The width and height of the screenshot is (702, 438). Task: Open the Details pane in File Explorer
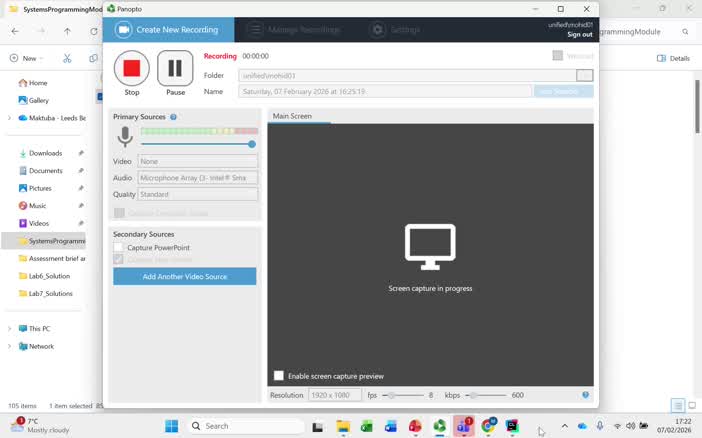[x=673, y=58]
